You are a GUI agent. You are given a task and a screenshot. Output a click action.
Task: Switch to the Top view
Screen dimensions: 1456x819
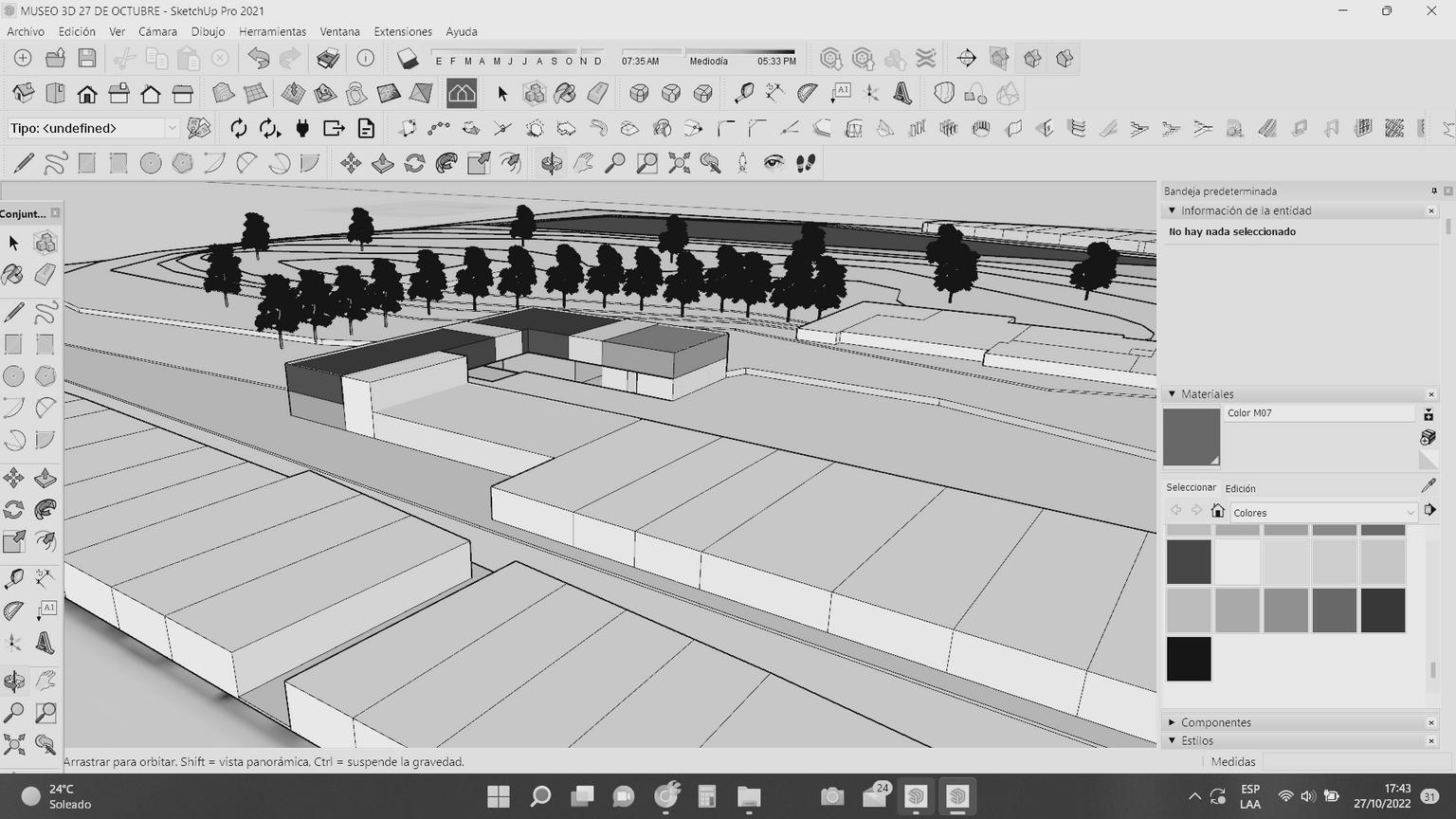[55, 94]
